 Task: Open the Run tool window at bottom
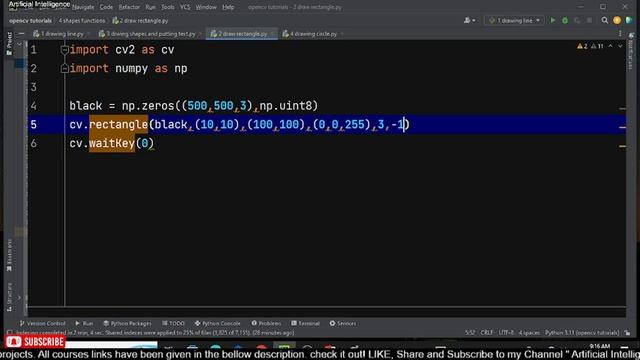tap(84, 323)
